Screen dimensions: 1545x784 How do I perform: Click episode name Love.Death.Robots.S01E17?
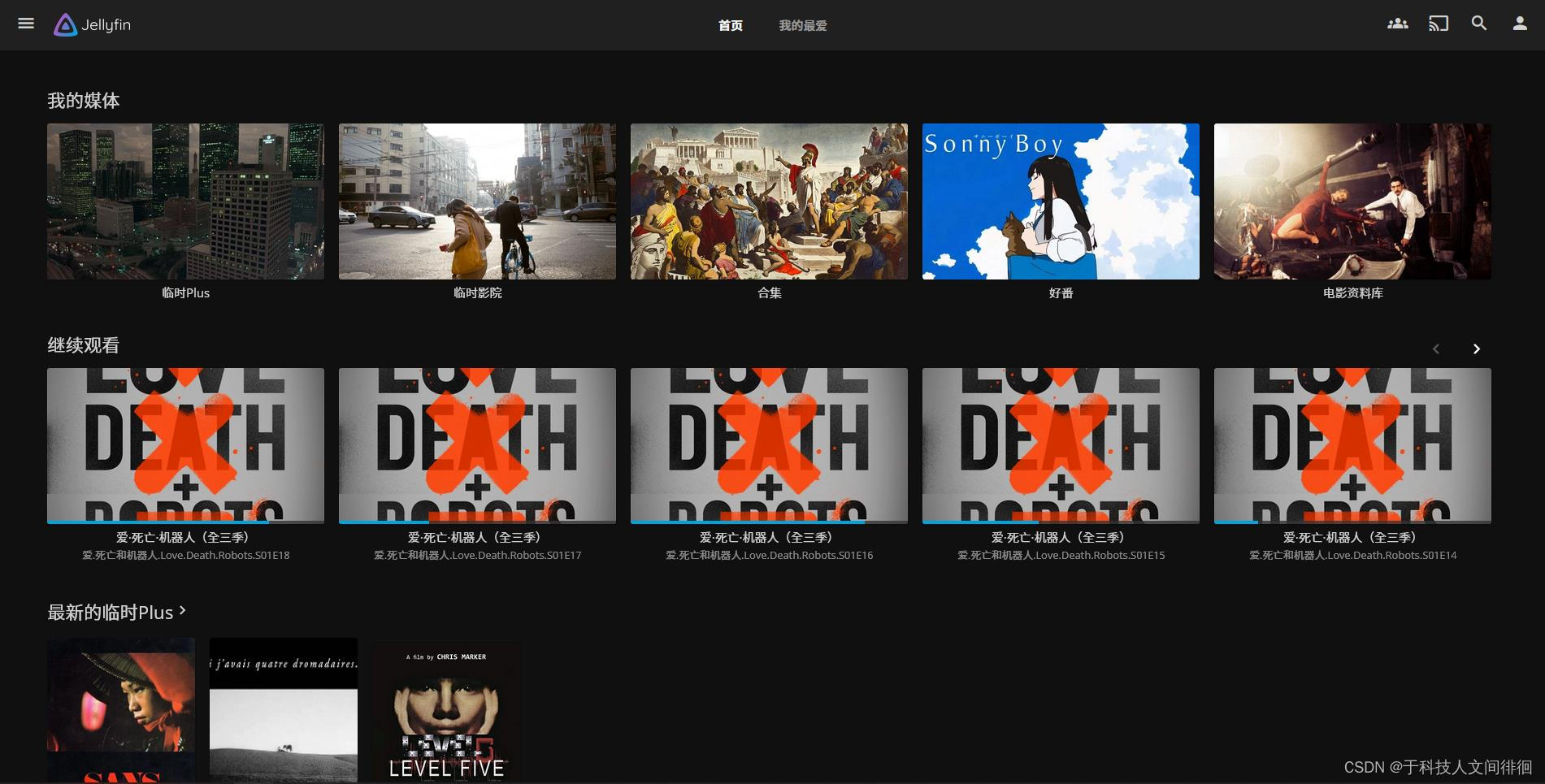[x=477, y=555]
